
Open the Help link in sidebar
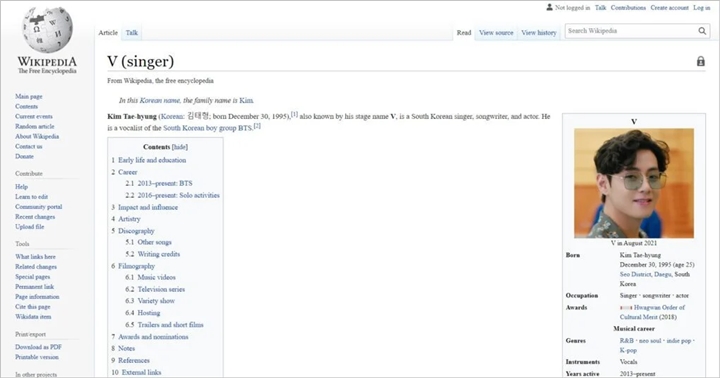[22, 187]
